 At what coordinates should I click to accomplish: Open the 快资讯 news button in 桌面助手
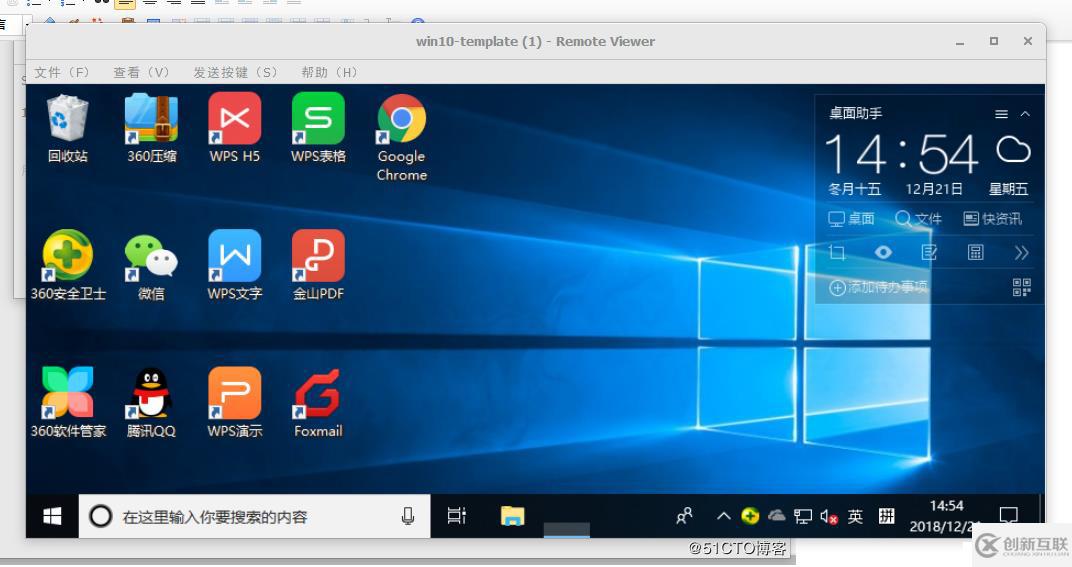tap(993, 218)
